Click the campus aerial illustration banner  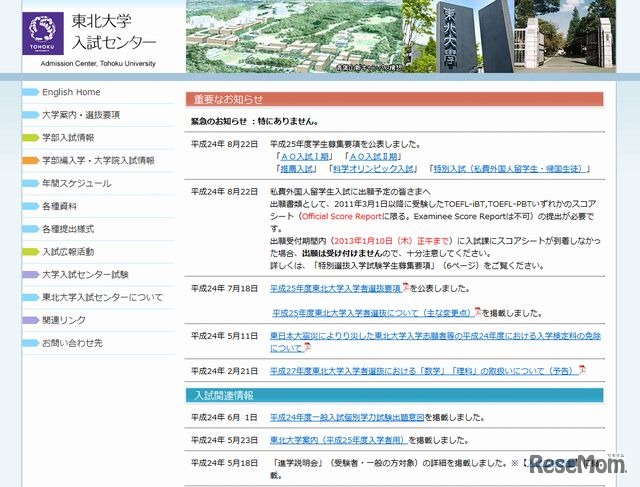click(x=294, y=36)
